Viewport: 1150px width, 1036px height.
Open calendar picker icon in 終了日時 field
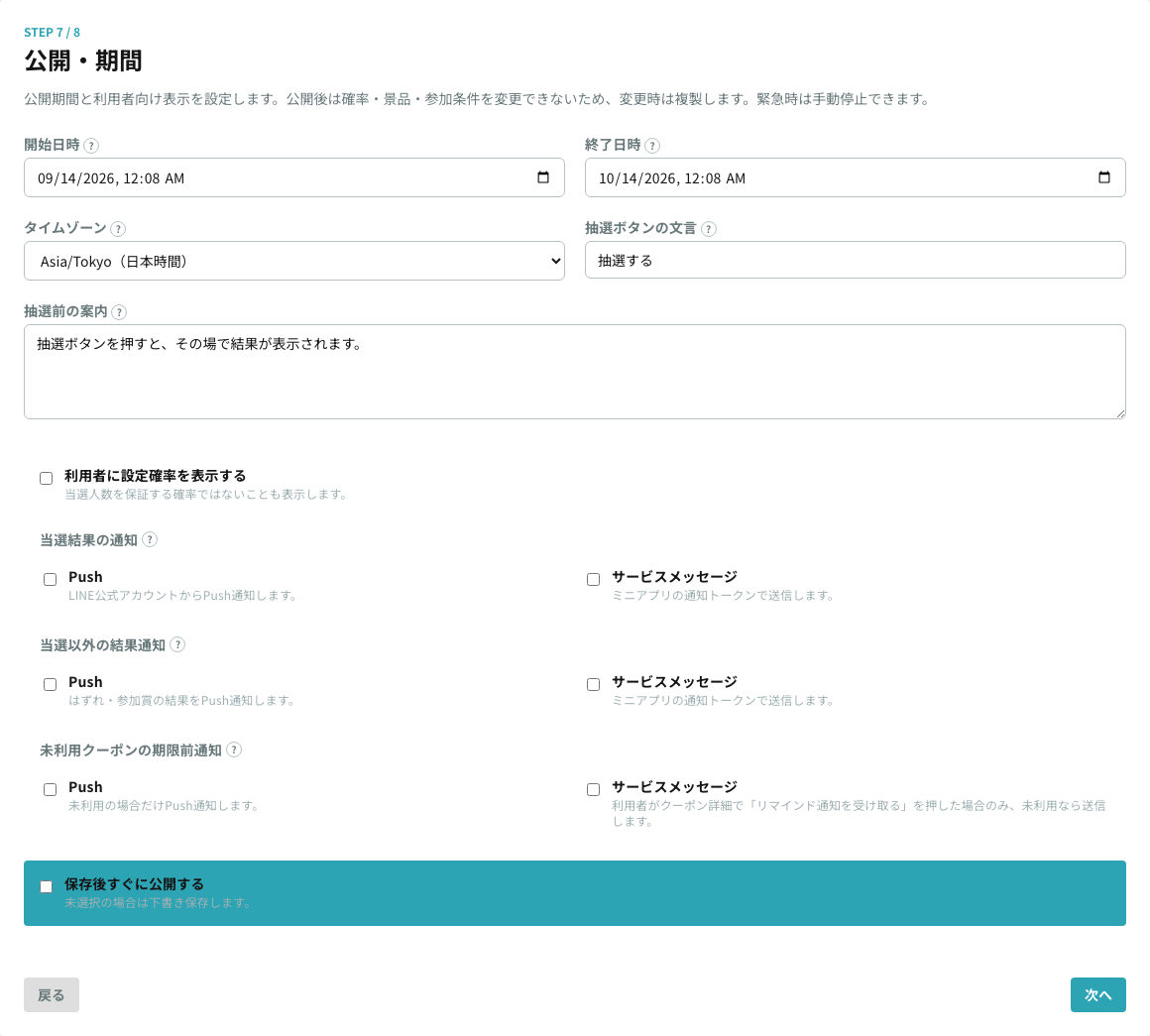coord(1103,177)
